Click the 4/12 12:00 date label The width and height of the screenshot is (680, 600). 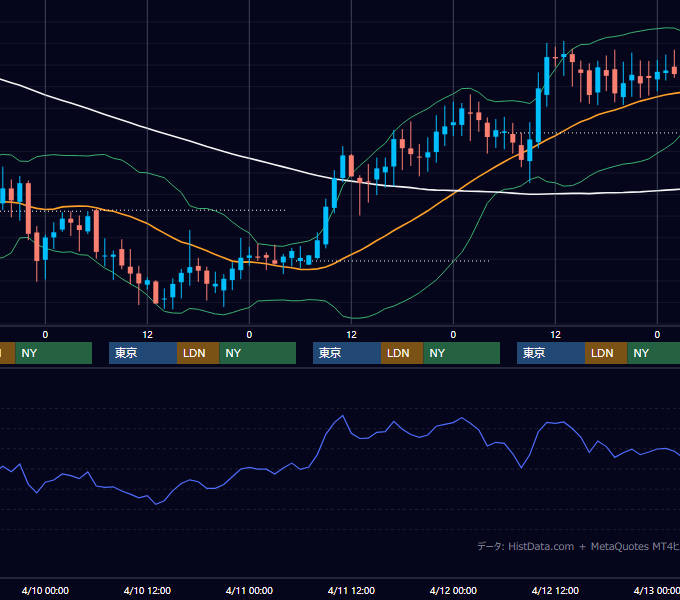pyautogui.click(x=555, y=590)
